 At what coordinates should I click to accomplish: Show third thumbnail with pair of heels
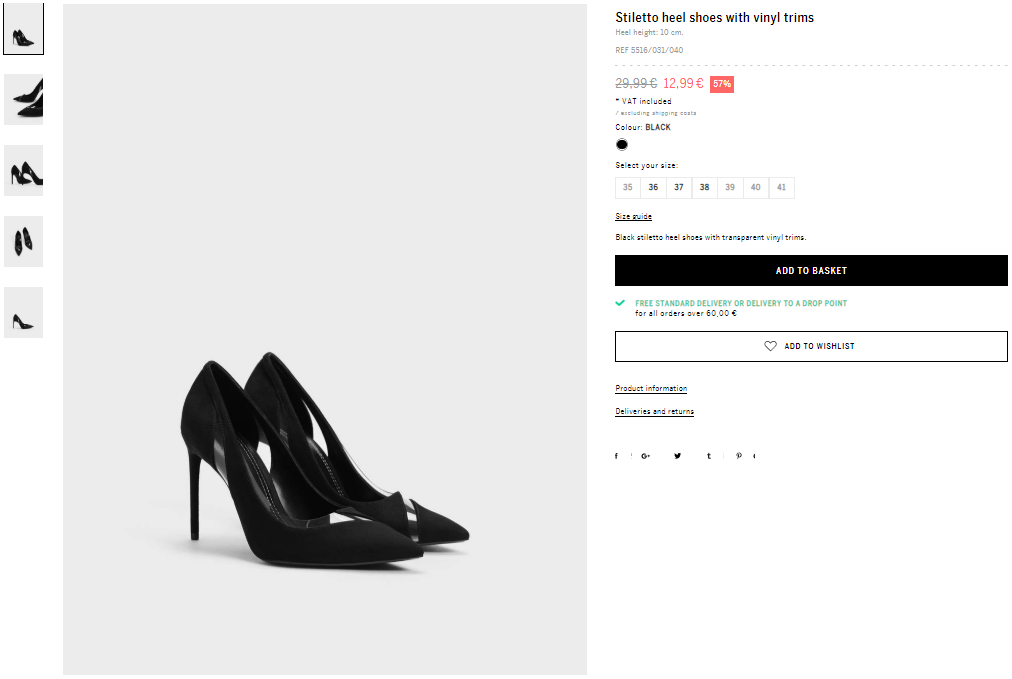(24, 170)
